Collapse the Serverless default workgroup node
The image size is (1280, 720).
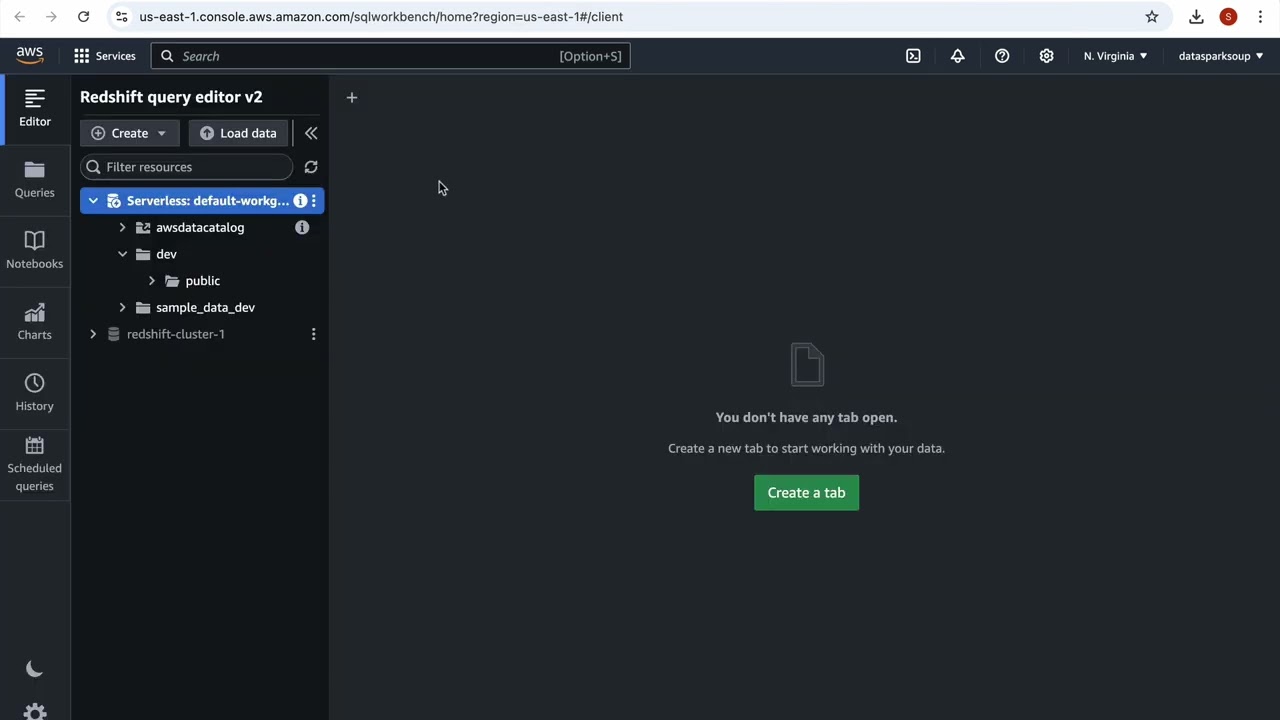[93, 201]
